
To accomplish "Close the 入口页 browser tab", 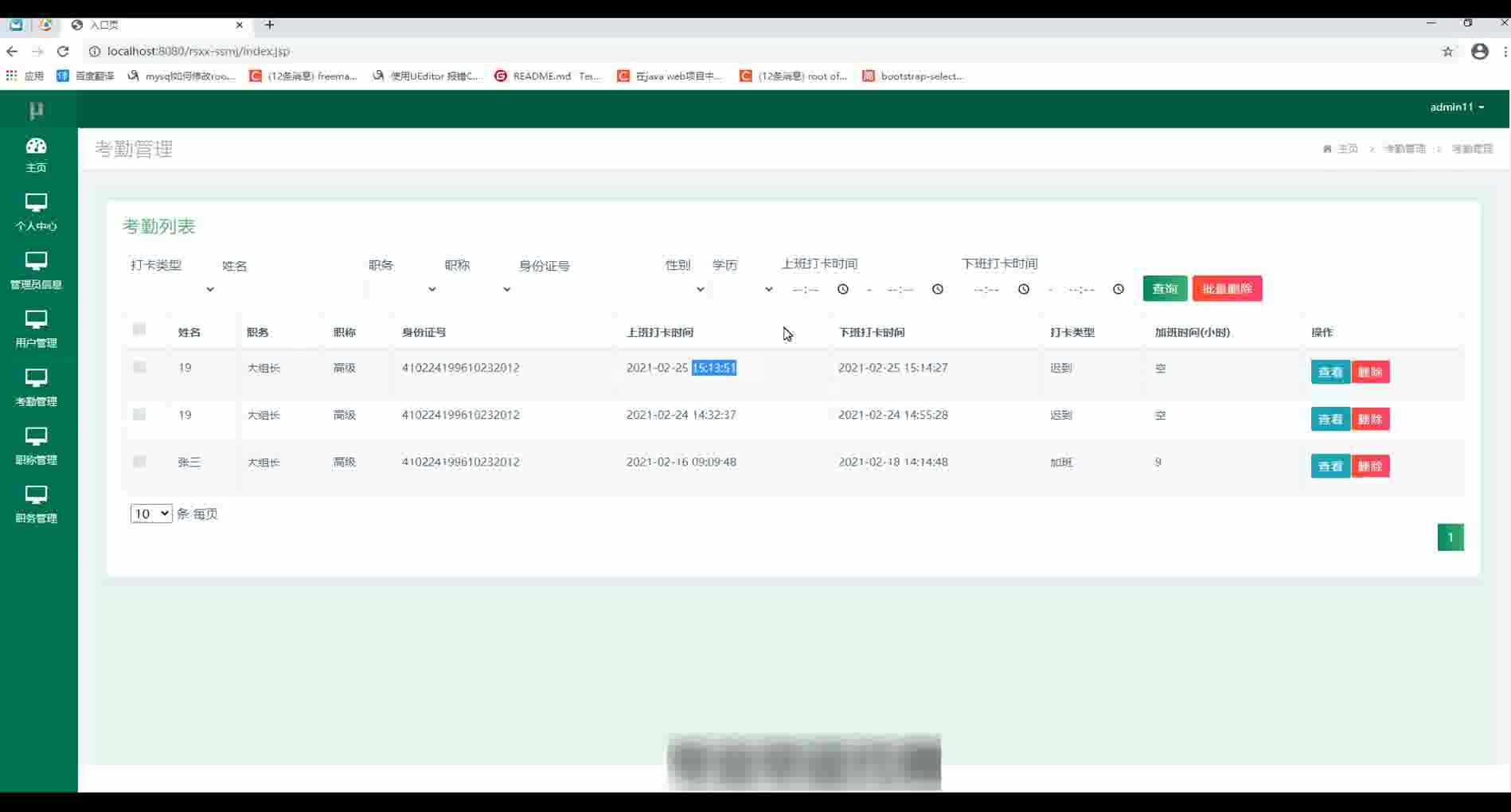I will (x=239, y=25).
